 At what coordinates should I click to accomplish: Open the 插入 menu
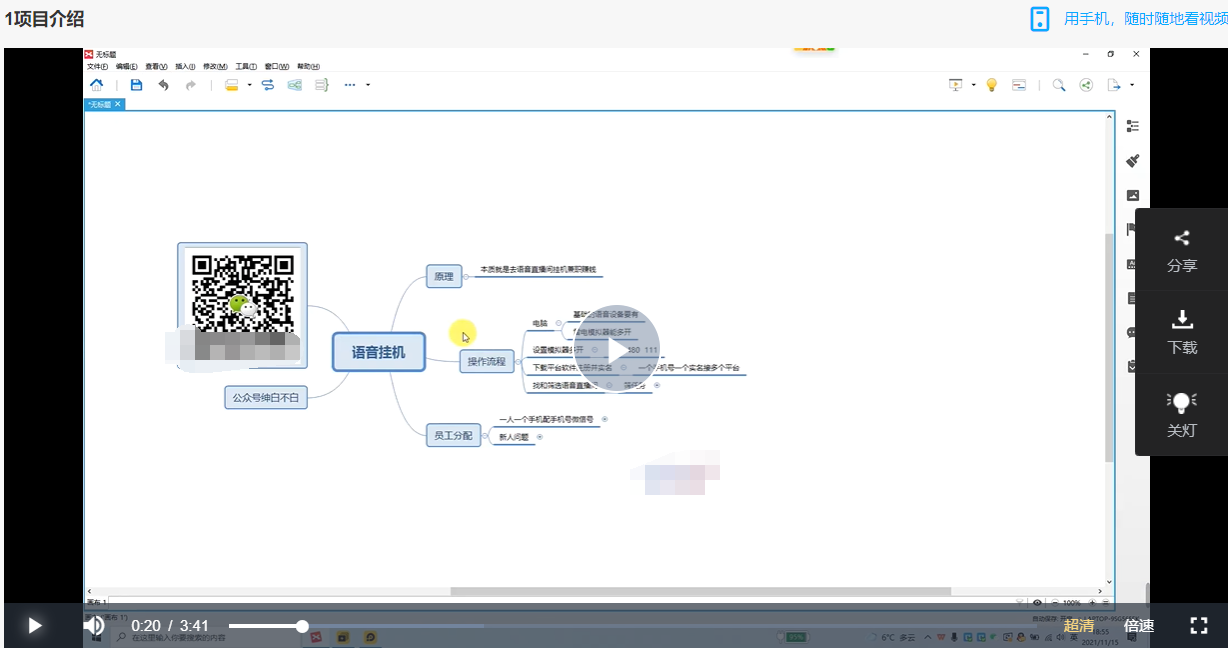(185, 67)
